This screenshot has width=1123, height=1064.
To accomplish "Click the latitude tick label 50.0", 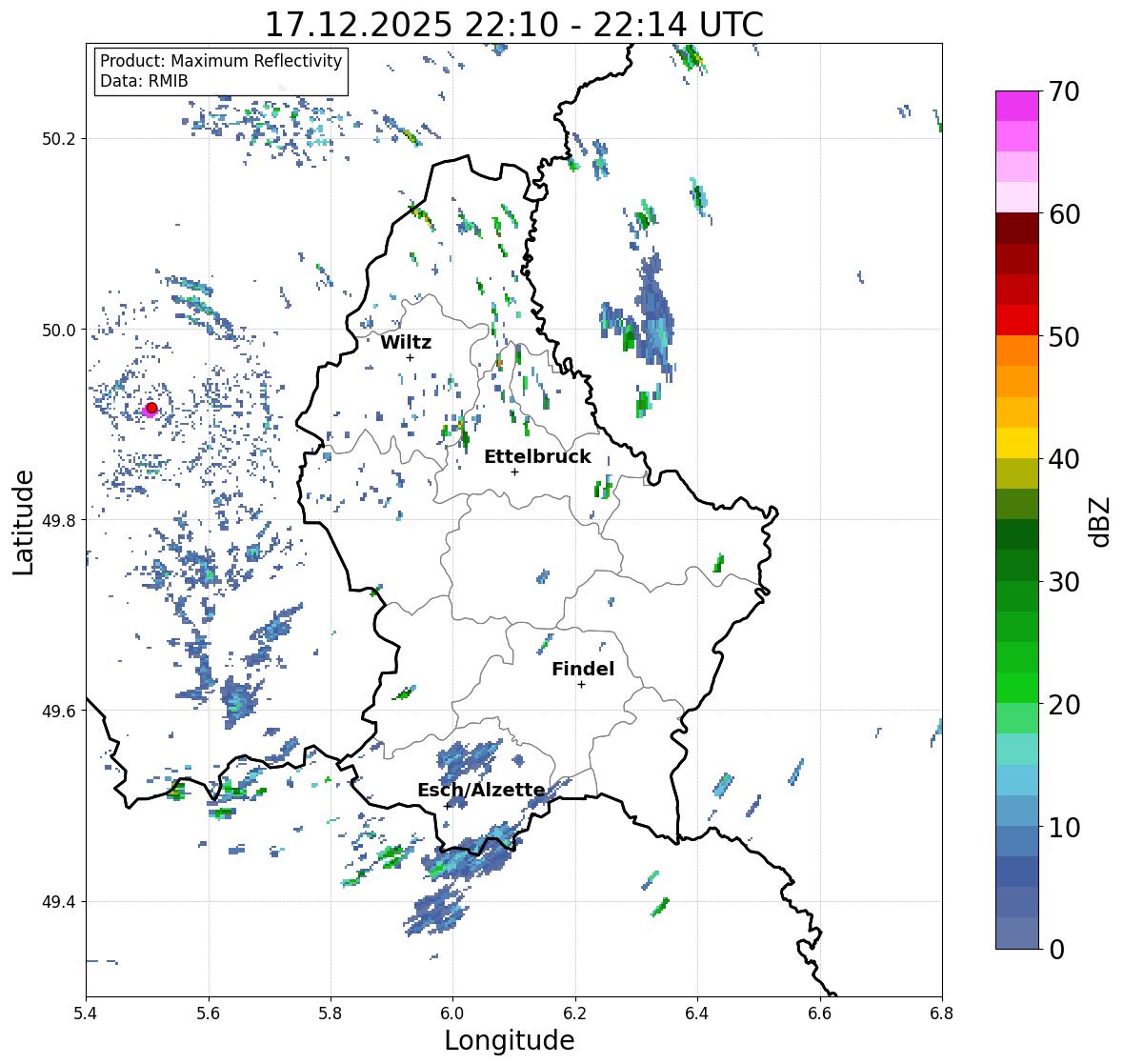I will coord(59,331).
